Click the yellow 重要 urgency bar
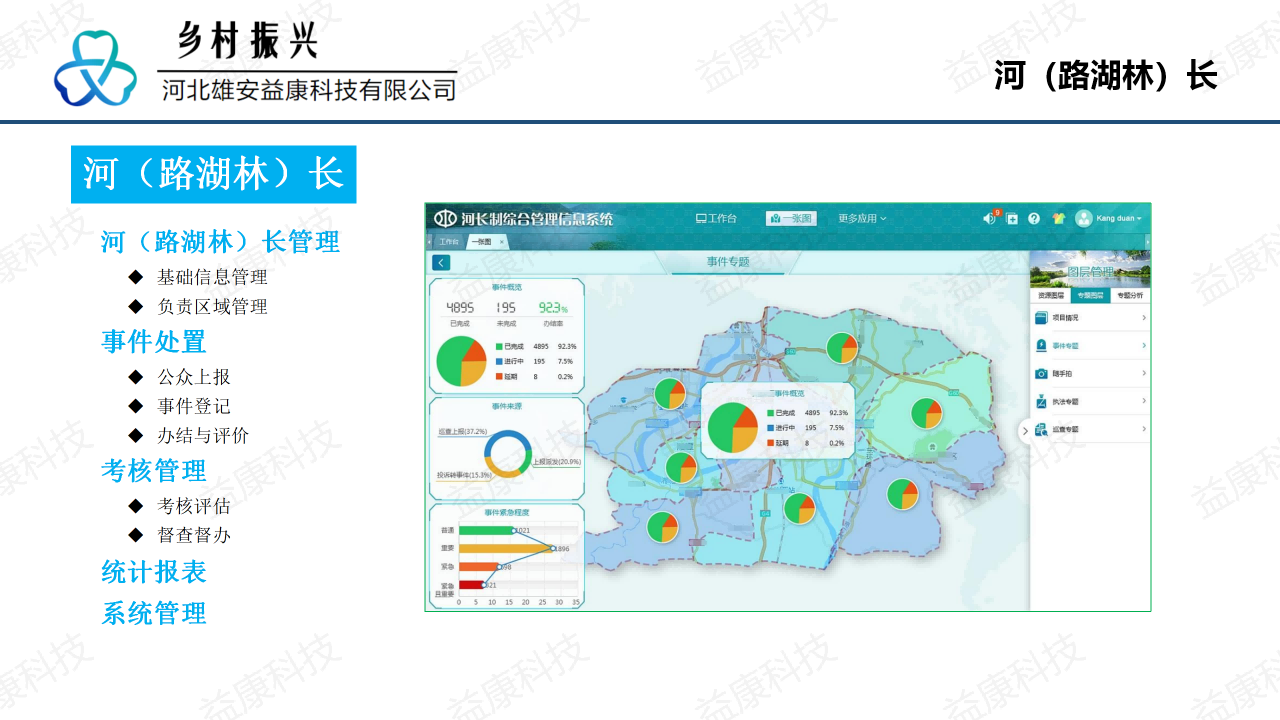This screenshot has height=720, width=1280. coord(506,548)
